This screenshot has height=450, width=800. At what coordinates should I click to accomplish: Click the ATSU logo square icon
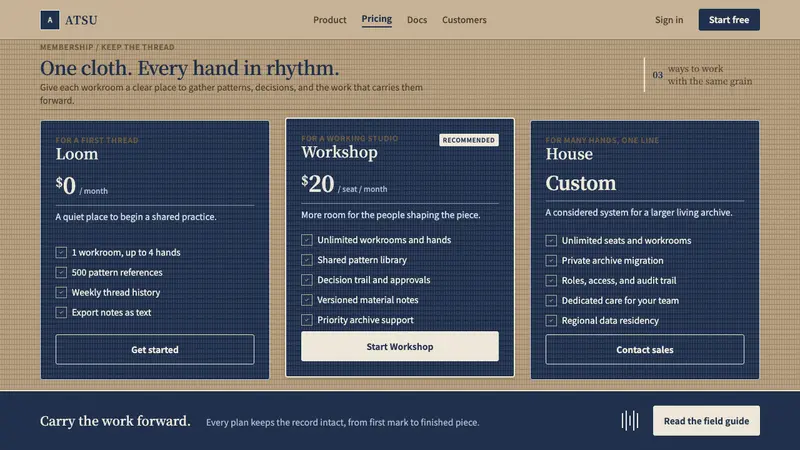(x=49, y=20)
